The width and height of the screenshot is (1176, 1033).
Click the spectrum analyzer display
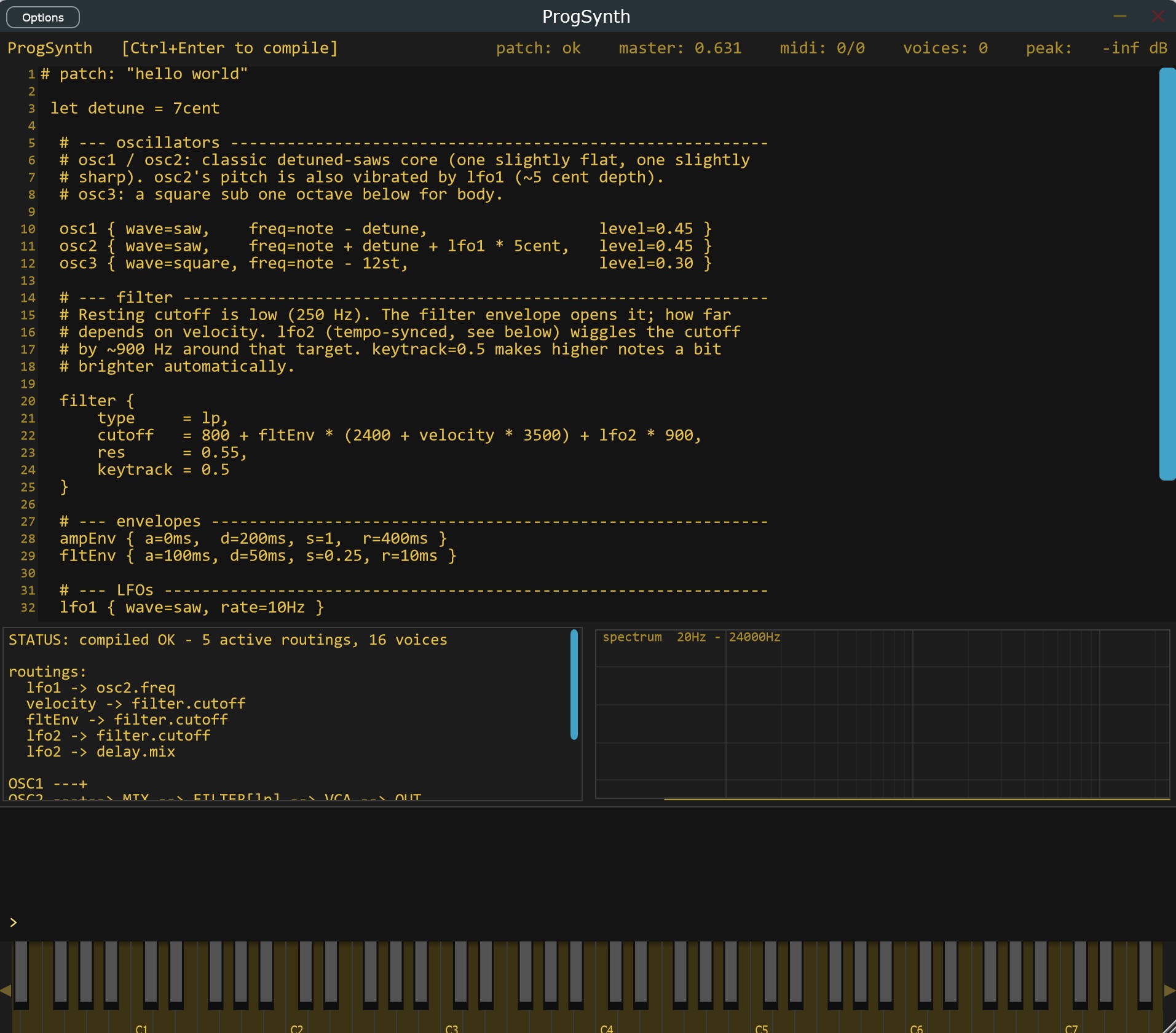pyautogui.click(x=883, y=714)
